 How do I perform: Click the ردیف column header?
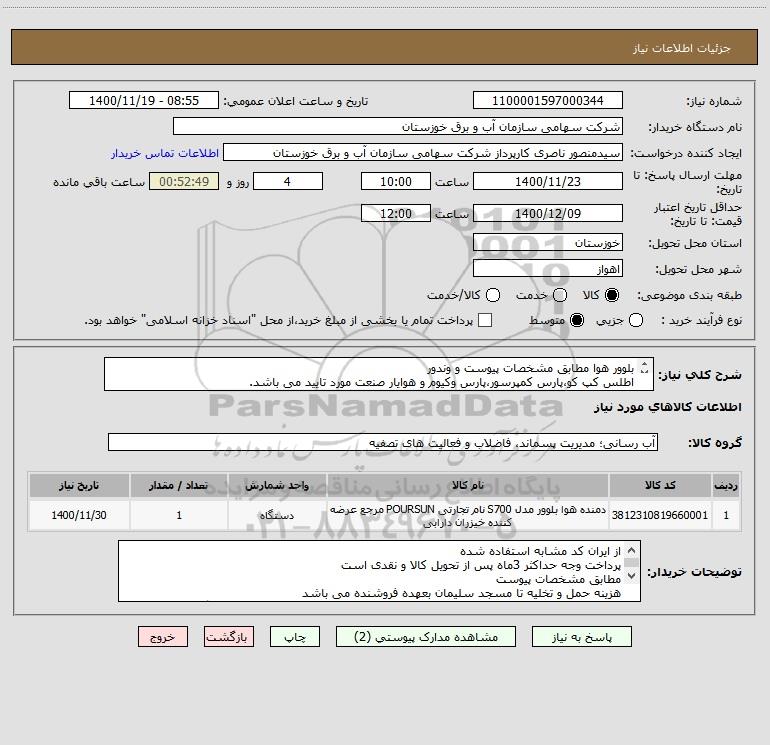point(726,486)
